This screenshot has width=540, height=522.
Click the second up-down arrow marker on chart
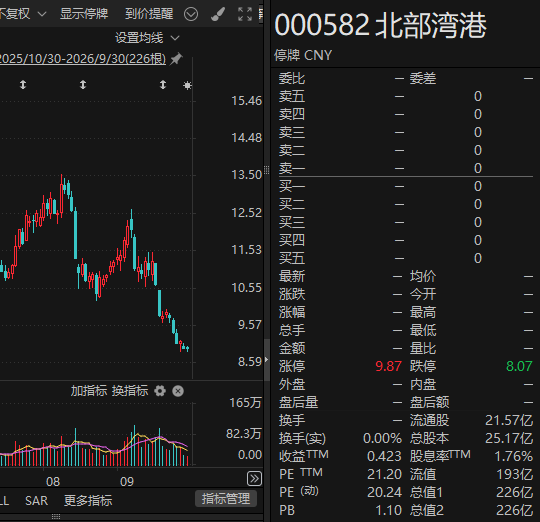tap(83, 85)
